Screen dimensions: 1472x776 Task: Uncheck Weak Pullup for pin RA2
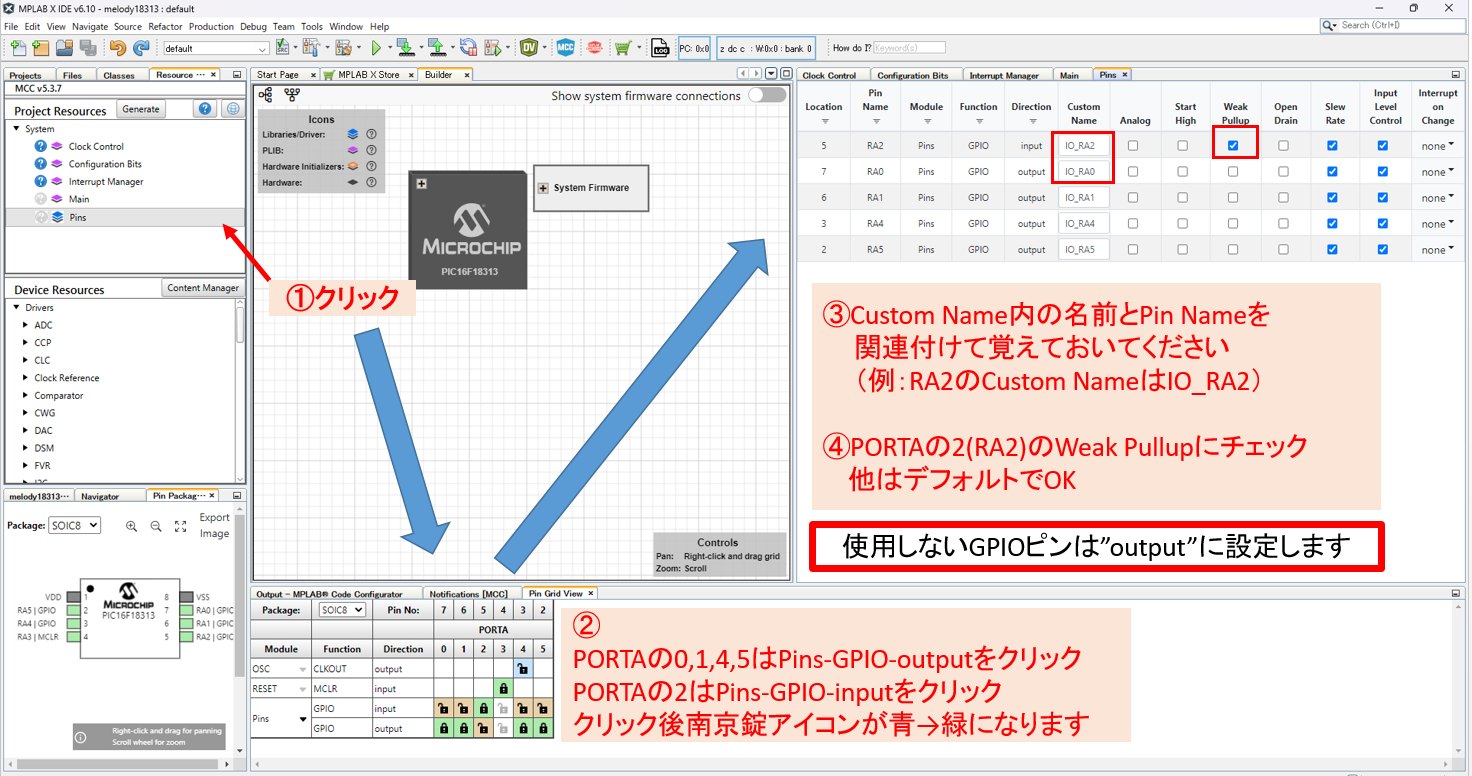(x=1233, y=146)
